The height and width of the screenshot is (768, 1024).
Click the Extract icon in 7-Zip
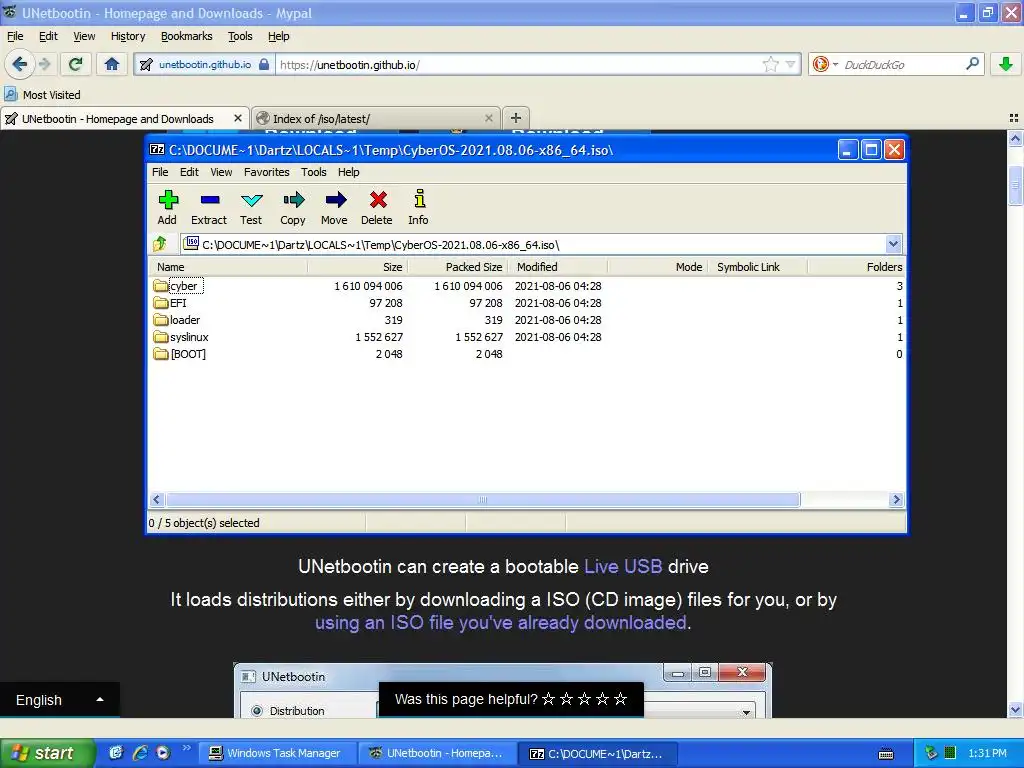209,208
